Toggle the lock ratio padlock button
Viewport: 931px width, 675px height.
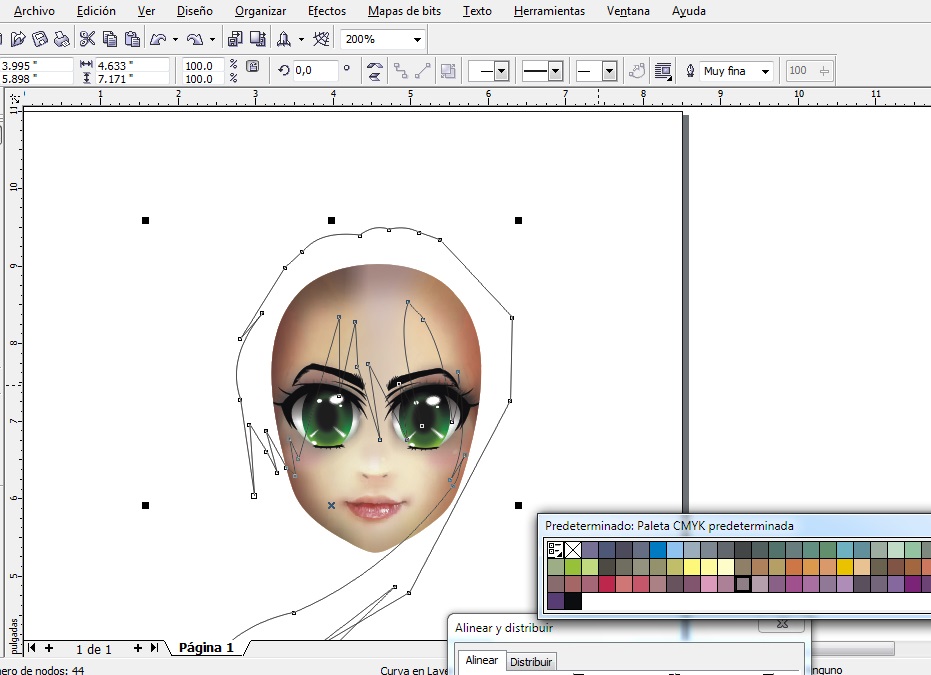[252, 66]
